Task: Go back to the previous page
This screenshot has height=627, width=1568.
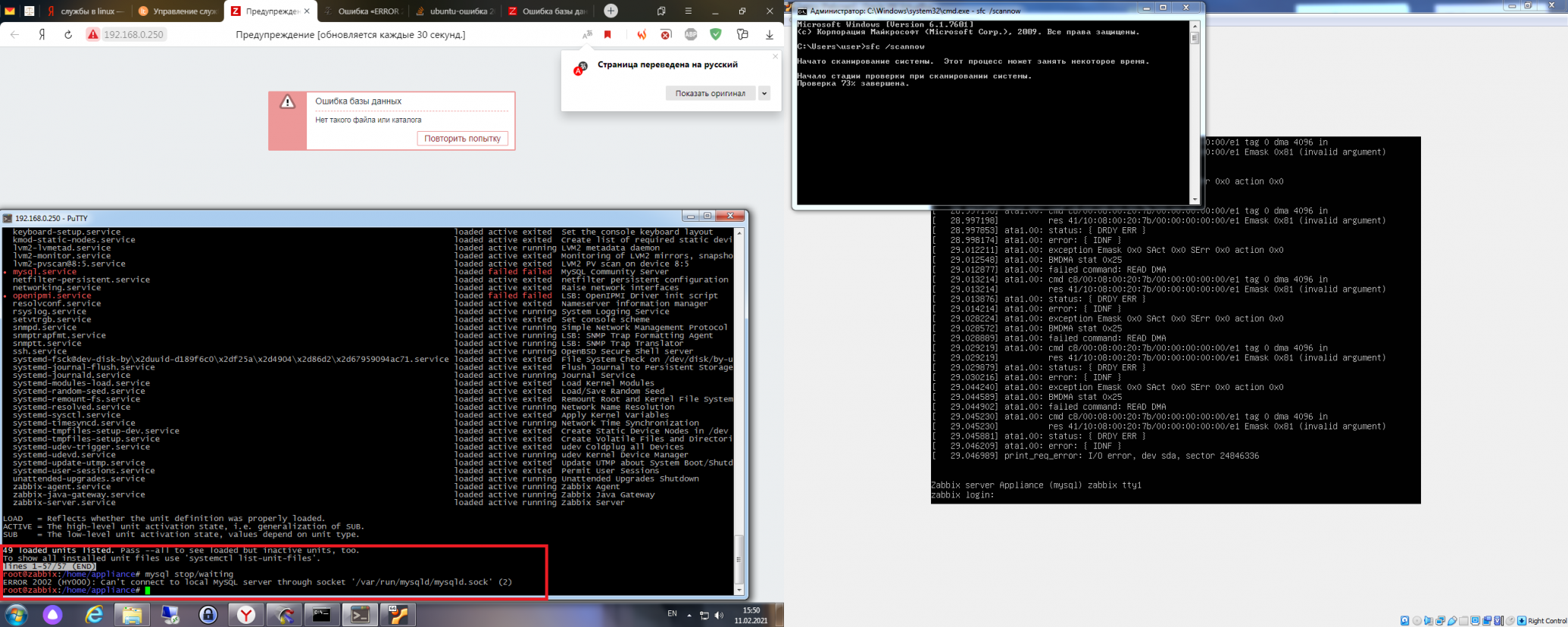Action: click(15, 35)
